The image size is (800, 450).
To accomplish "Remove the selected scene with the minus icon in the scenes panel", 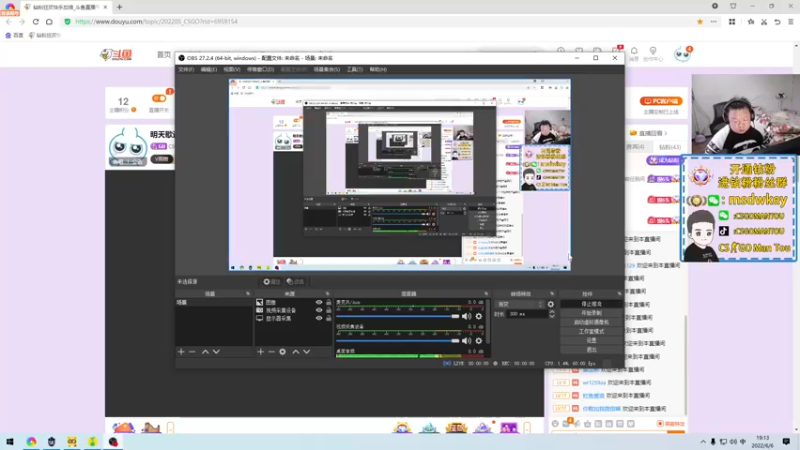I will 192,352.
